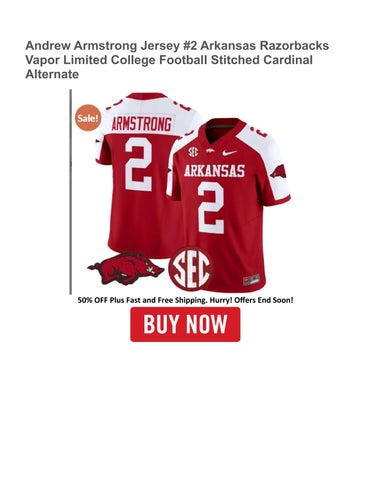Click the number 2 on front jersey
This screenshot has height=480, width=371.
point(211,207)
